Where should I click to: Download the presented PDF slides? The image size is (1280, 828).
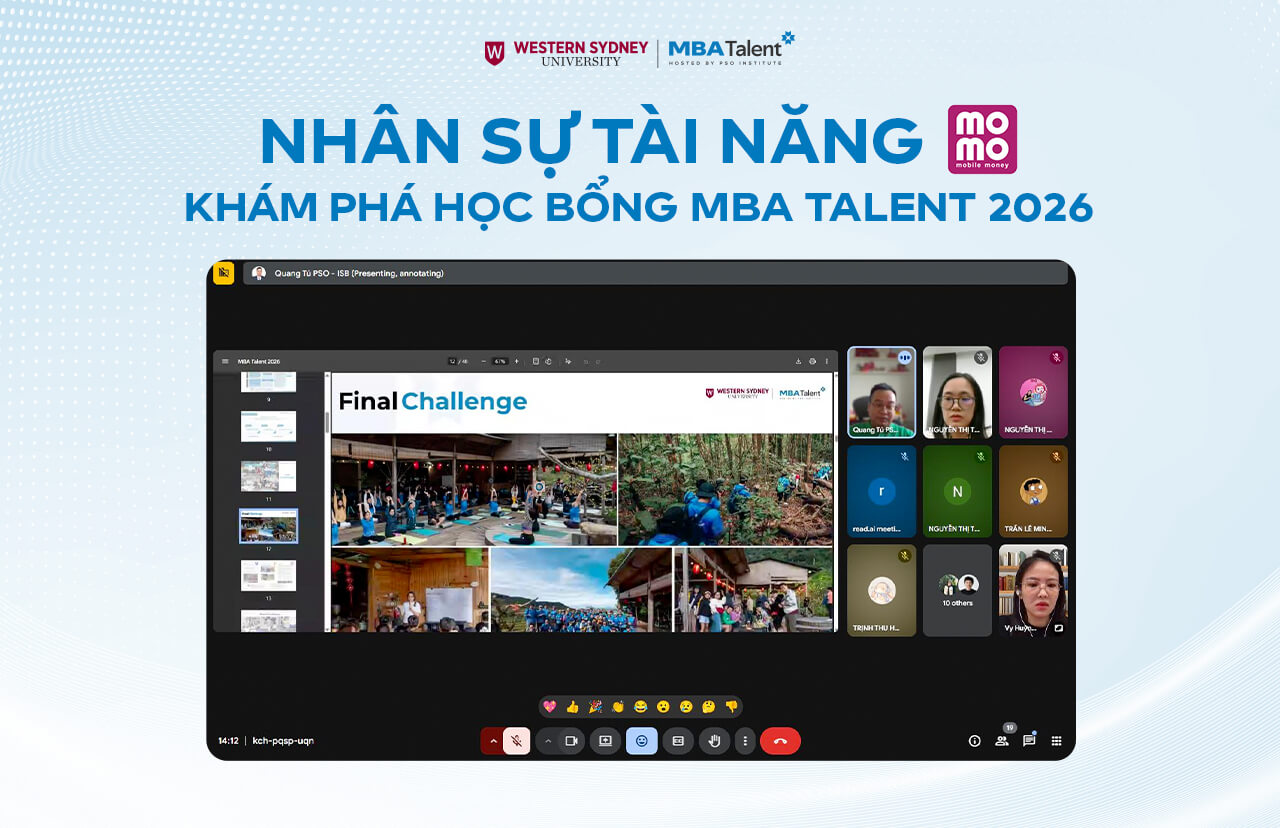coord(798,360)
